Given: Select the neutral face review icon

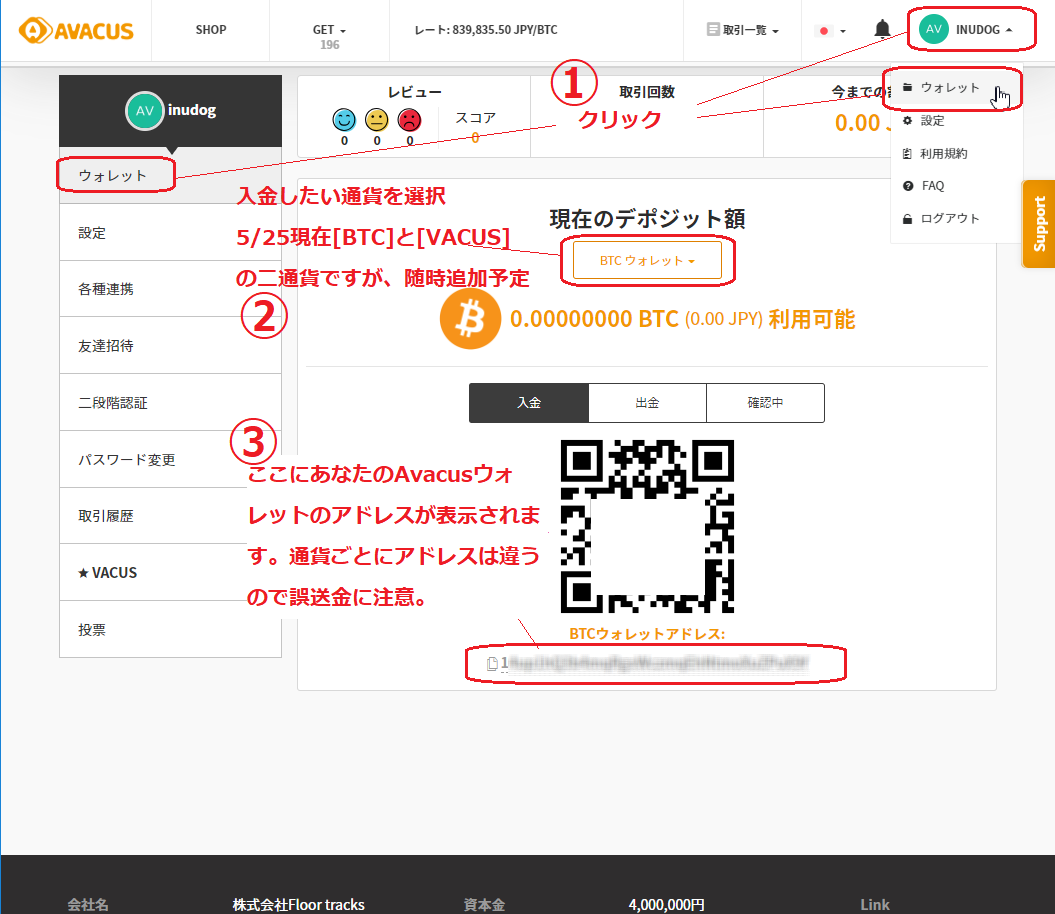Looking at the screenshot, I should [375, 120].
